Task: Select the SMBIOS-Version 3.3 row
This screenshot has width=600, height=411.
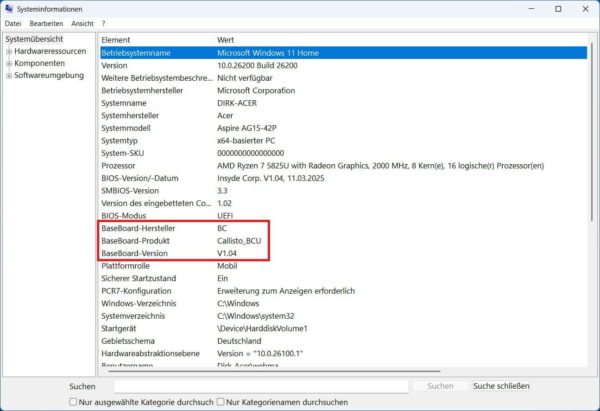Action: [x=343, y=191]
